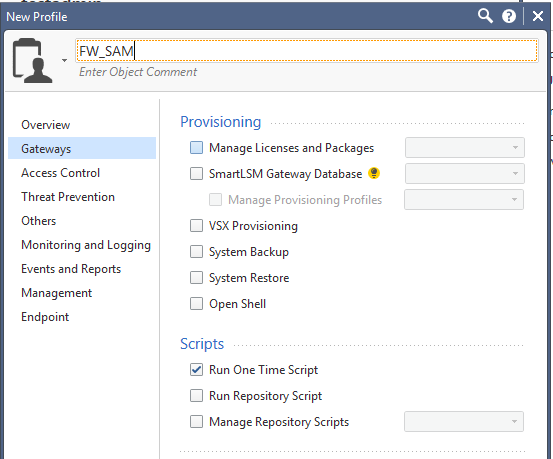Enable the VSX Provisioning checkbox
The image size is (553, 459).
click(196, 226)
